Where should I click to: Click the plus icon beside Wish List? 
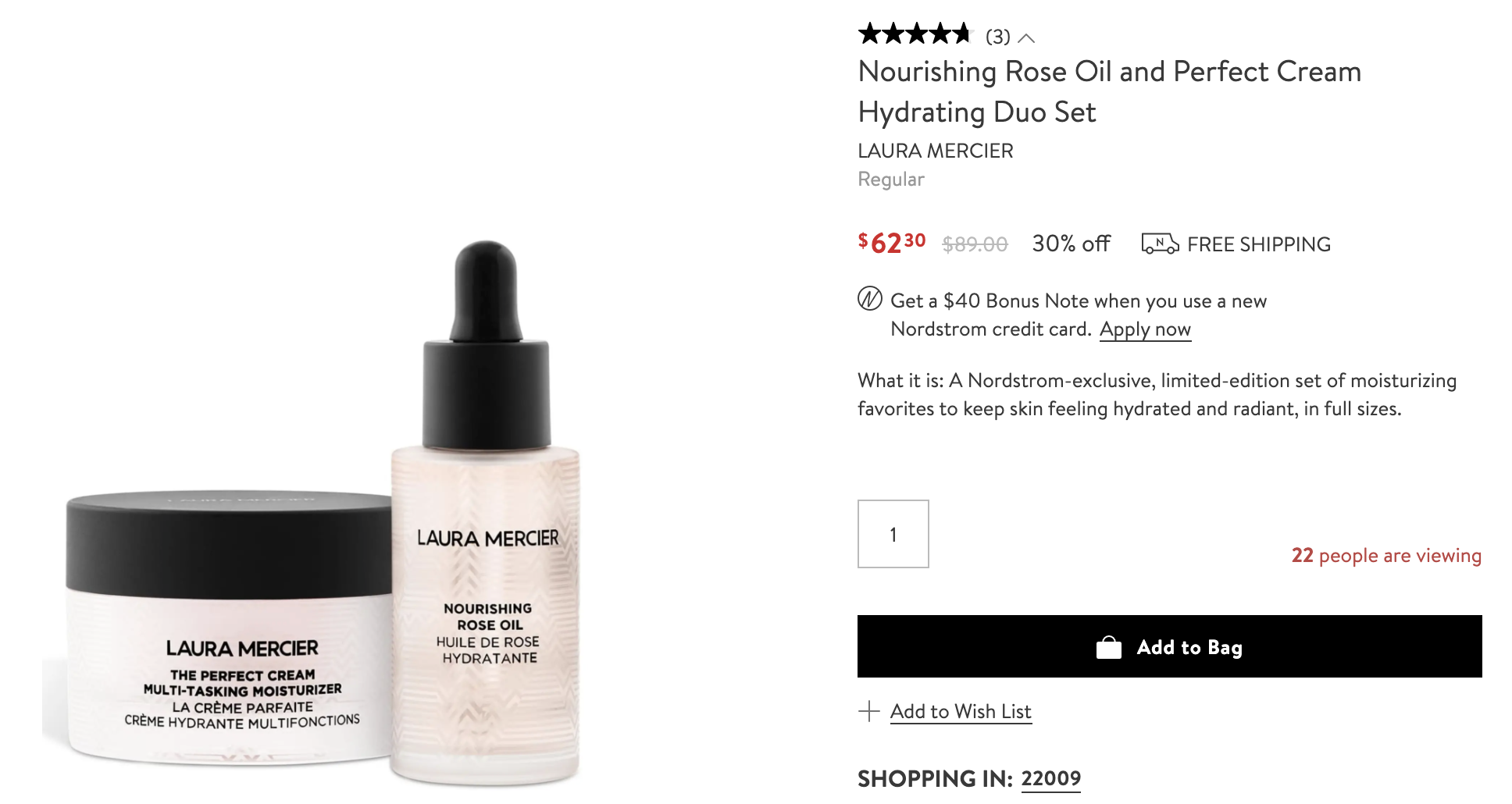click(x=868, y=711)
